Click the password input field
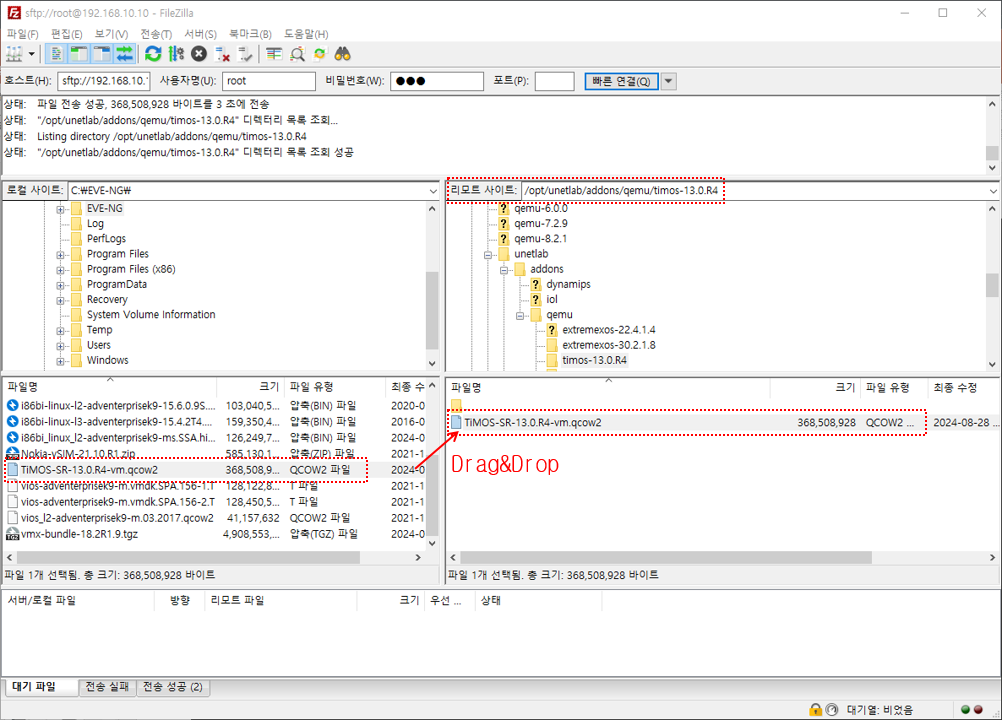This screenshot has width=1002, height=720. 437,81
